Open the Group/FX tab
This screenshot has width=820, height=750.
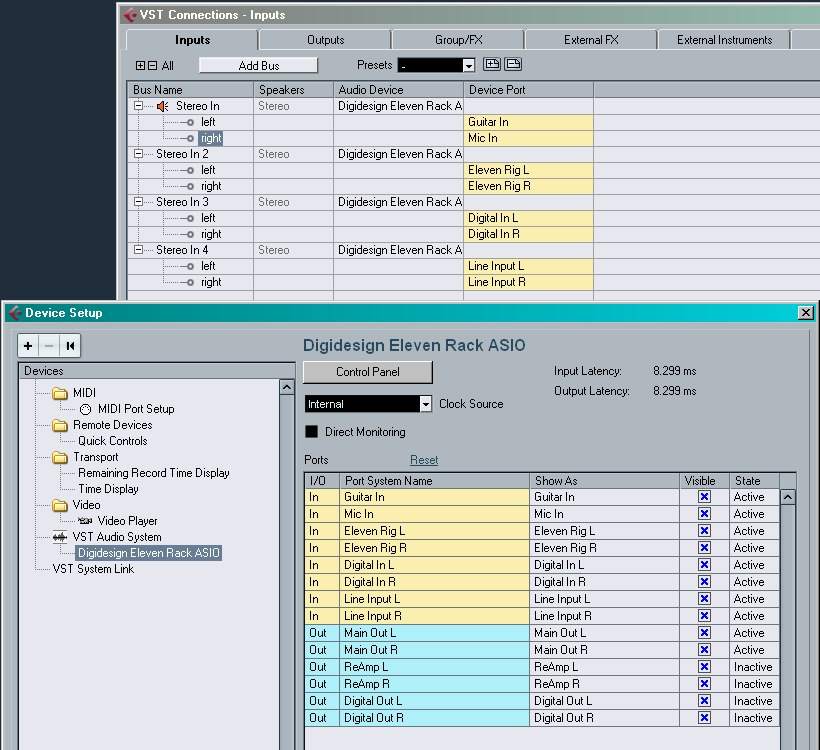(x=458, y=40)
